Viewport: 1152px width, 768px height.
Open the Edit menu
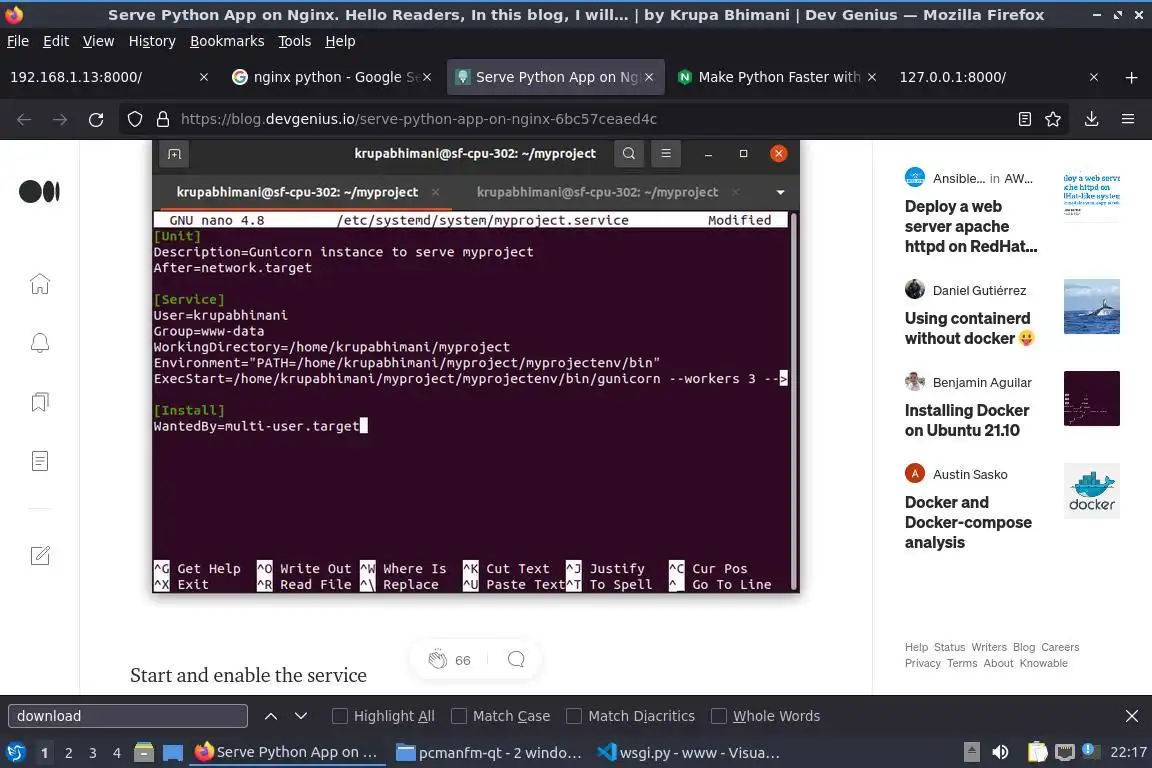56,41
